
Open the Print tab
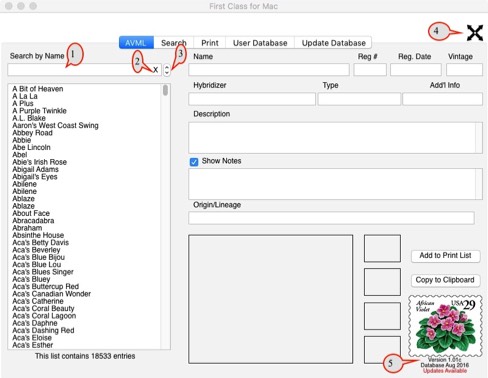pos(210,43)
